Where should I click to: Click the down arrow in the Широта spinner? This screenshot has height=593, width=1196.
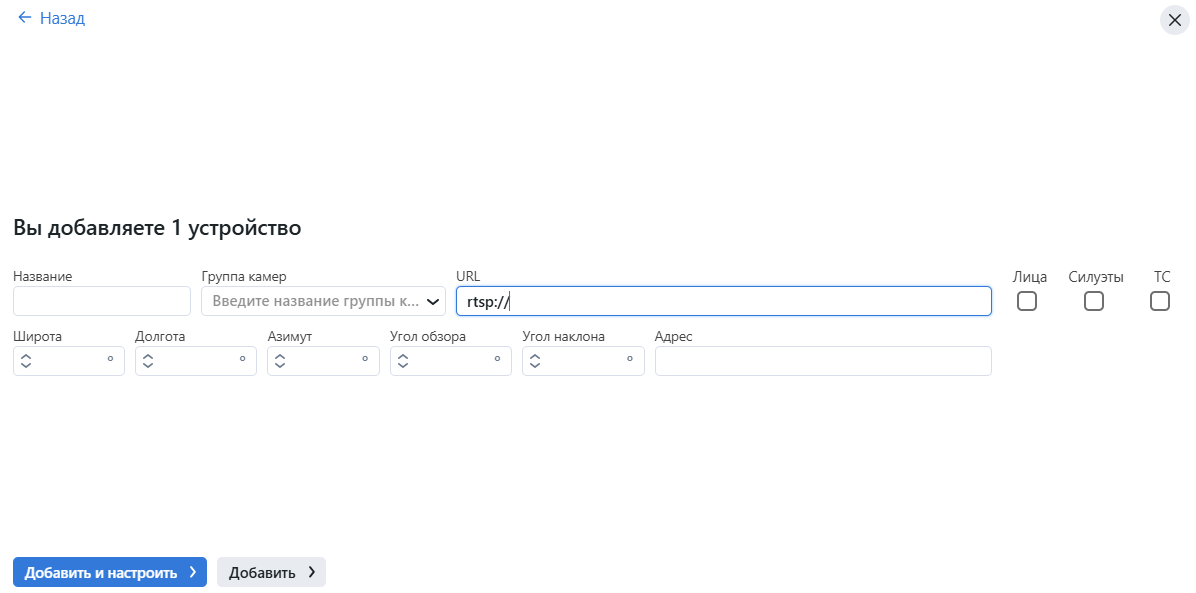click(x=26, y=365)
